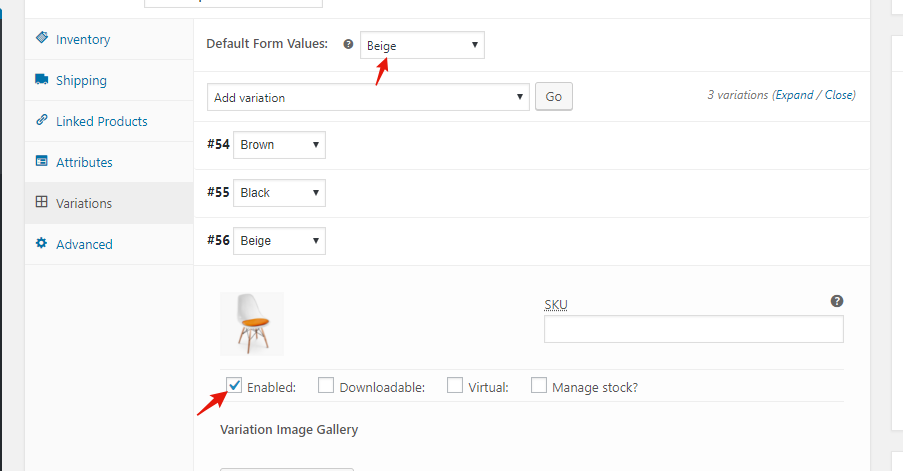This screenshot has width=903, height=471.
Task: Switch to the Shipping tab
Action: coord(81,80)
